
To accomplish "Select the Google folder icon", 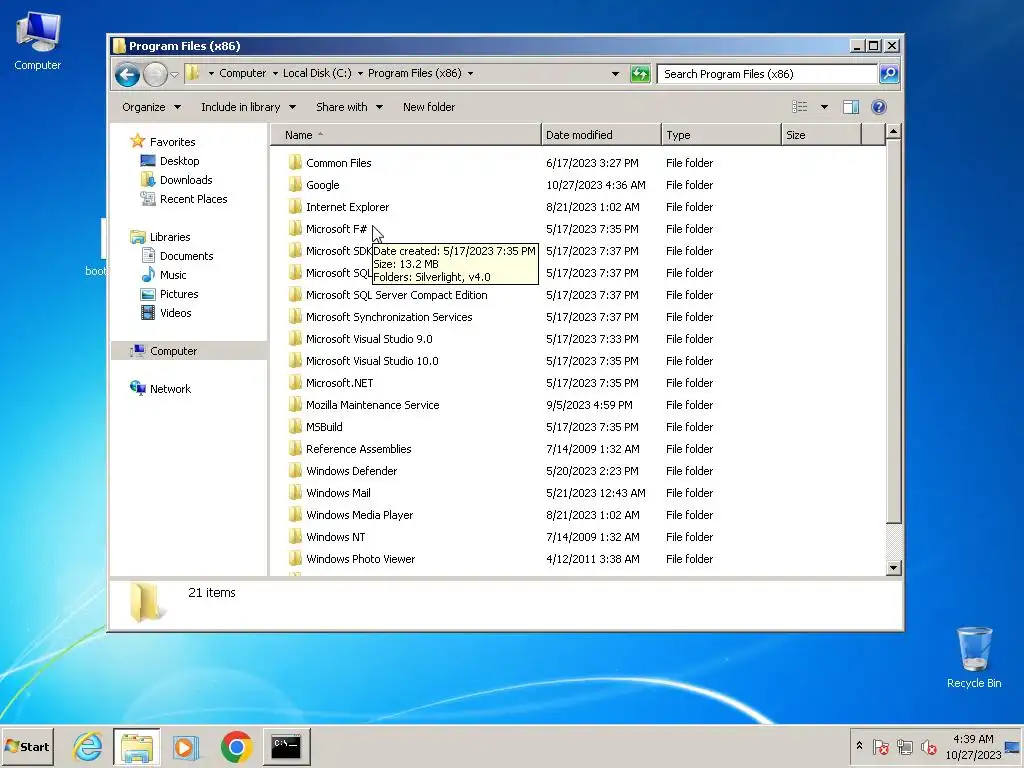I will [x=295, y=185].
